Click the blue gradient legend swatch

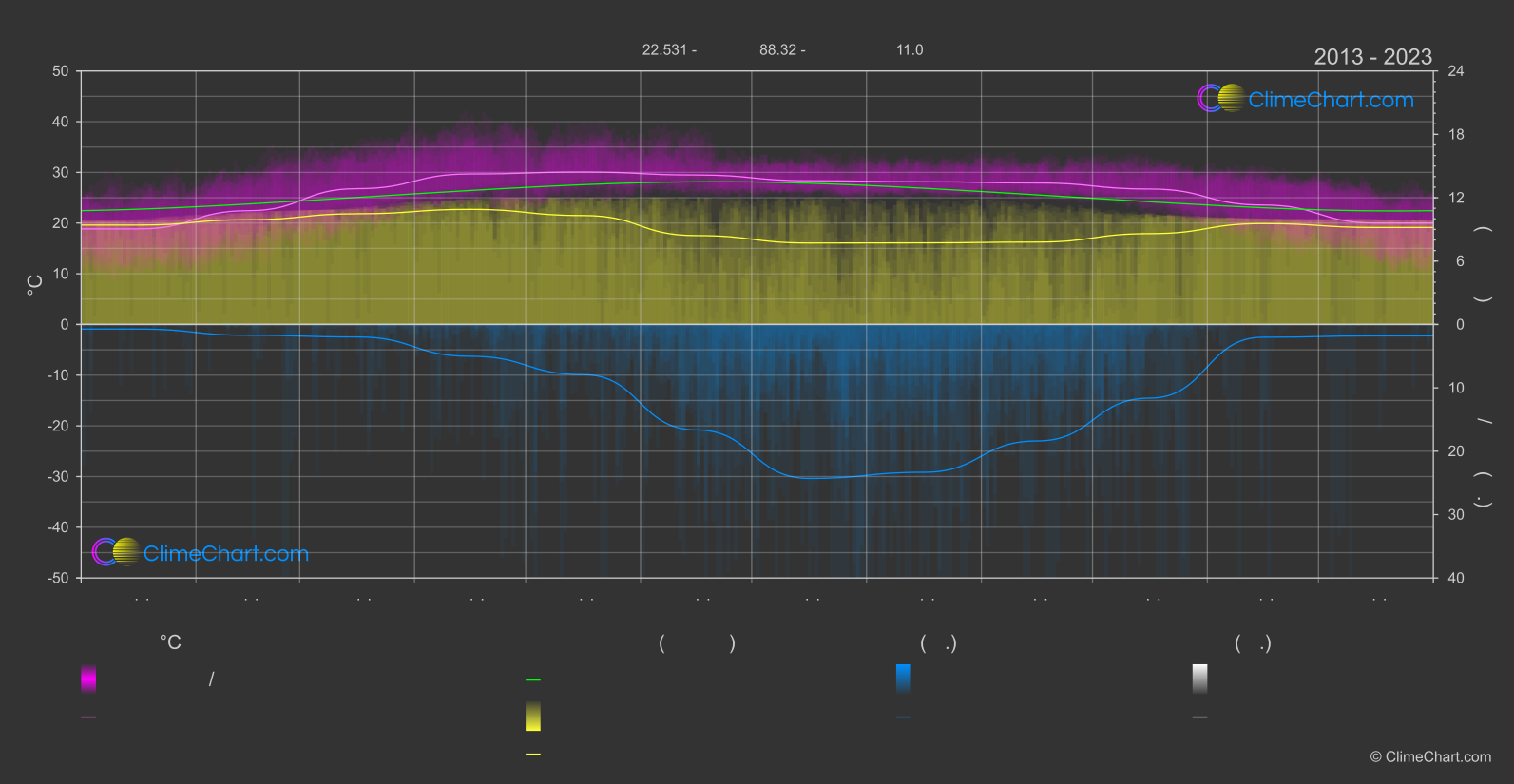pos(904,679)
